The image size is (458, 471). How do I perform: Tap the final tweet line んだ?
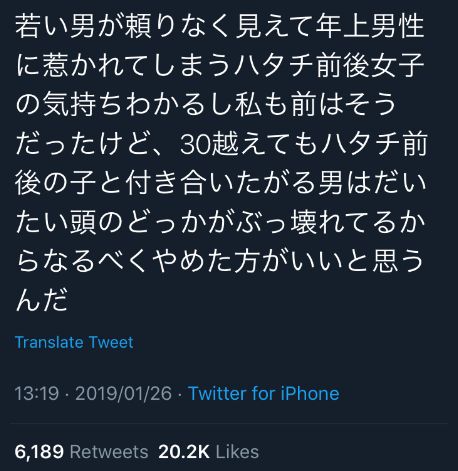click(x=42, y=300)
